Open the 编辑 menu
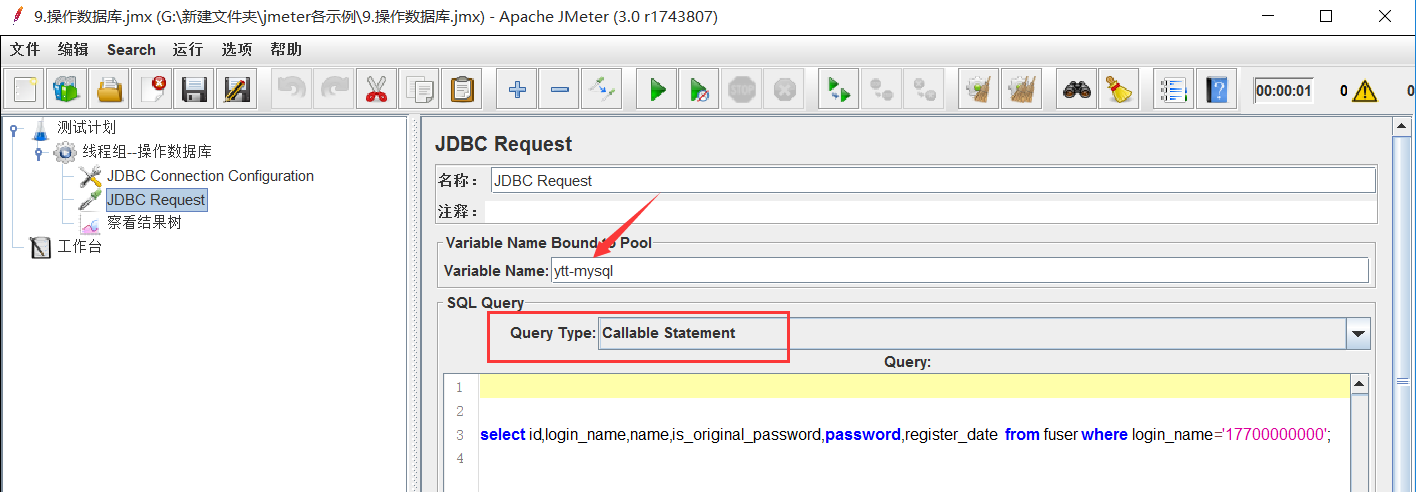The image size is (1416, 492). (73, 49)
